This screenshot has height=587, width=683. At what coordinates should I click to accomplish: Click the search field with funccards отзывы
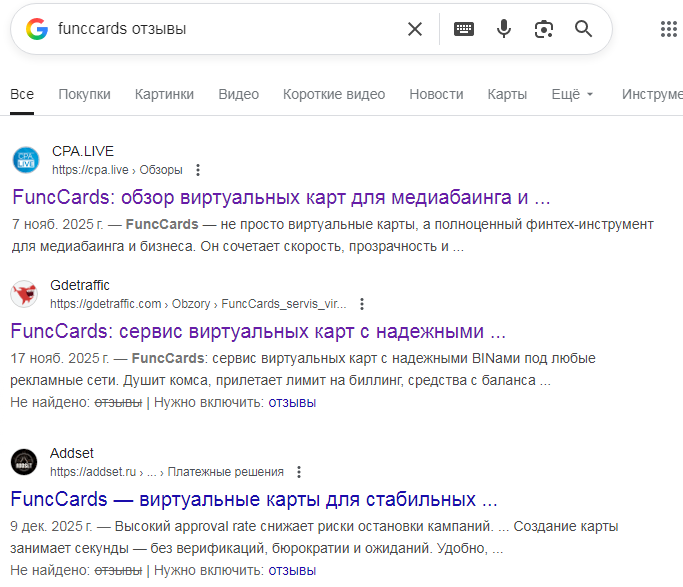(220, 29)
